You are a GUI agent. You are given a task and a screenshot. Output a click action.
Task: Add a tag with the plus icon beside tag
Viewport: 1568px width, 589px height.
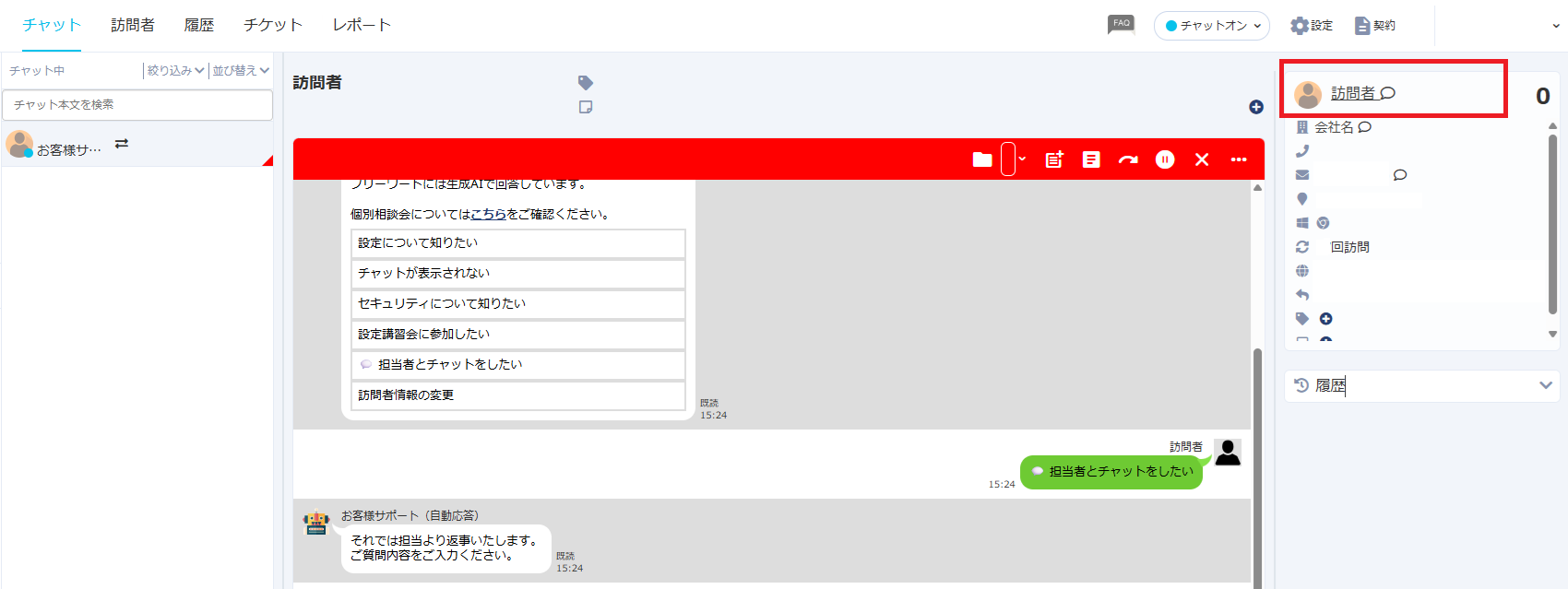pyautogui.click(x=1325, y=319)
